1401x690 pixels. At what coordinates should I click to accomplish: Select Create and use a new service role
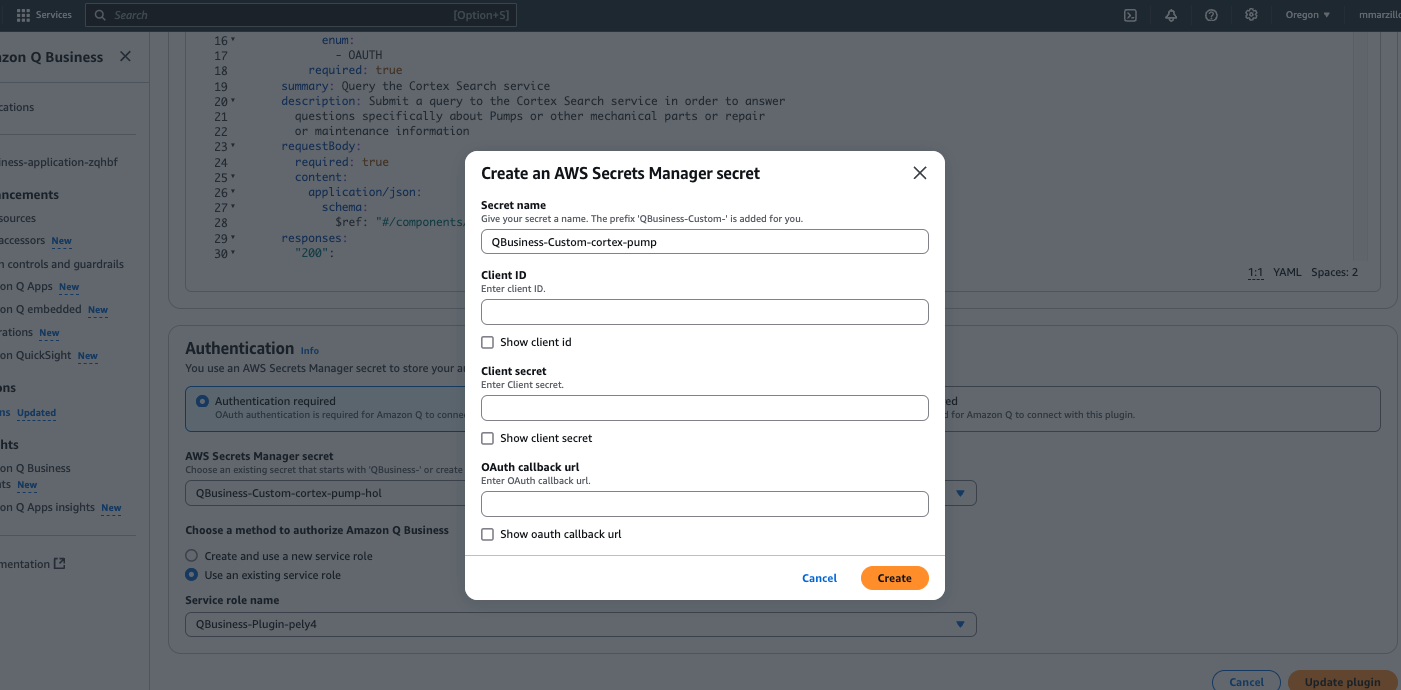192,556
